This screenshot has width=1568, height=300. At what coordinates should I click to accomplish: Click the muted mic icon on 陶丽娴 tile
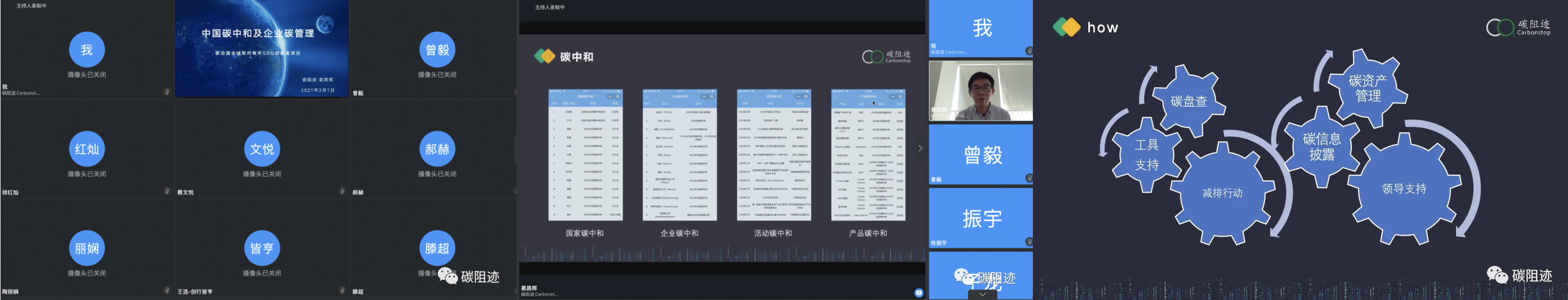tap(167, 291)
